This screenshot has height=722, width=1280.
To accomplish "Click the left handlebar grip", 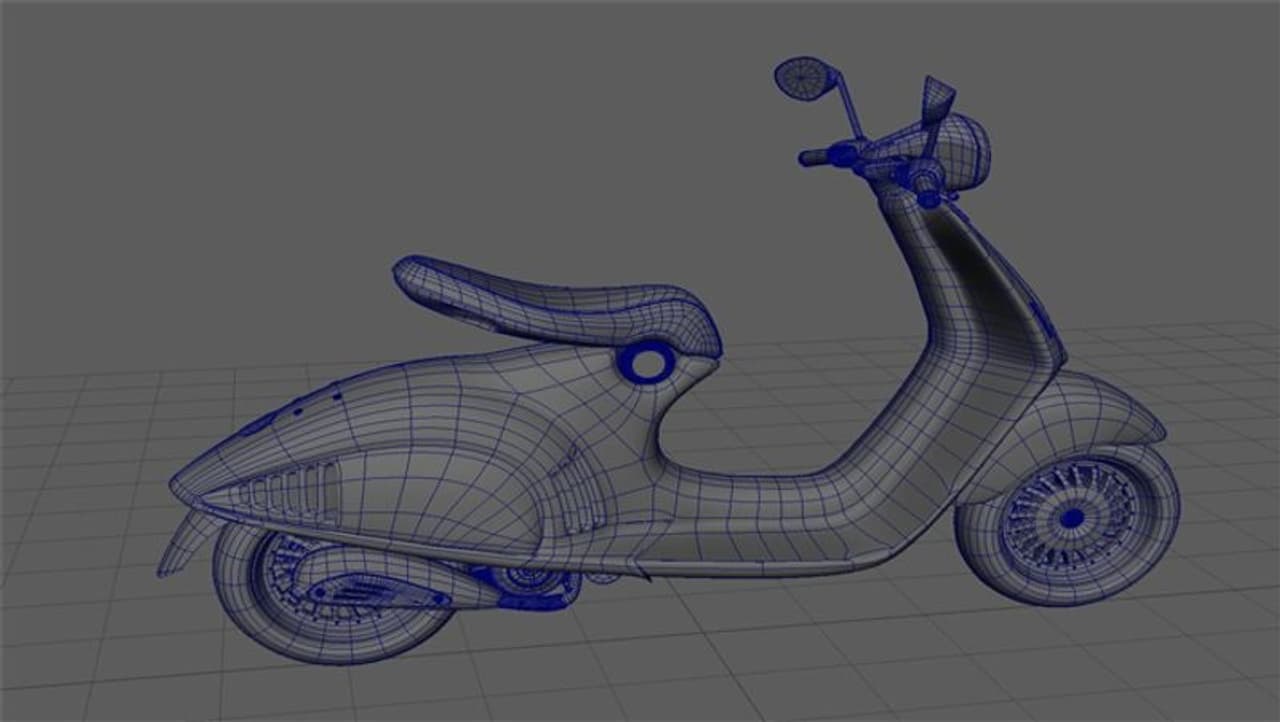I will (813, 158).
